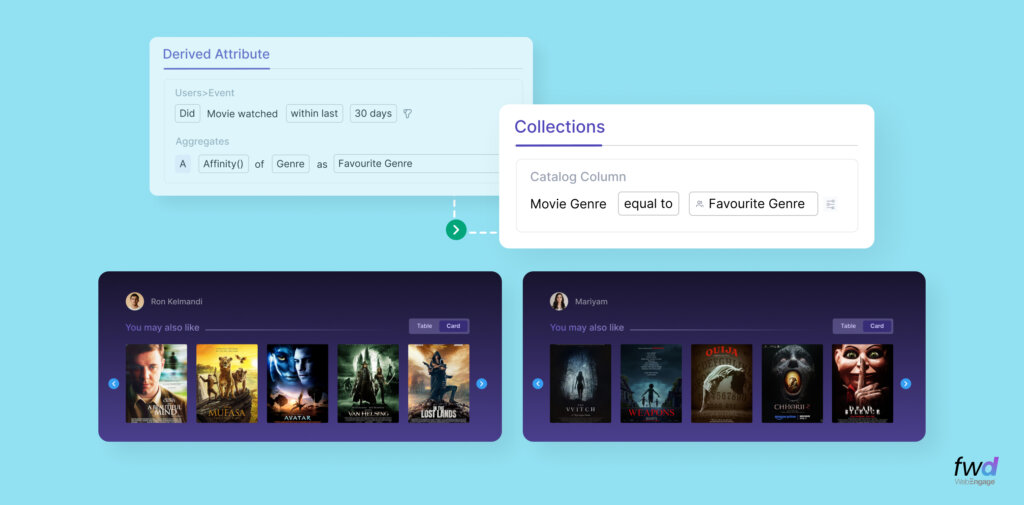Image resolution: width=1024 pixels, height=505 pixels.
Task: Switch Mariyam's view to Table
Action: (848, 326)
